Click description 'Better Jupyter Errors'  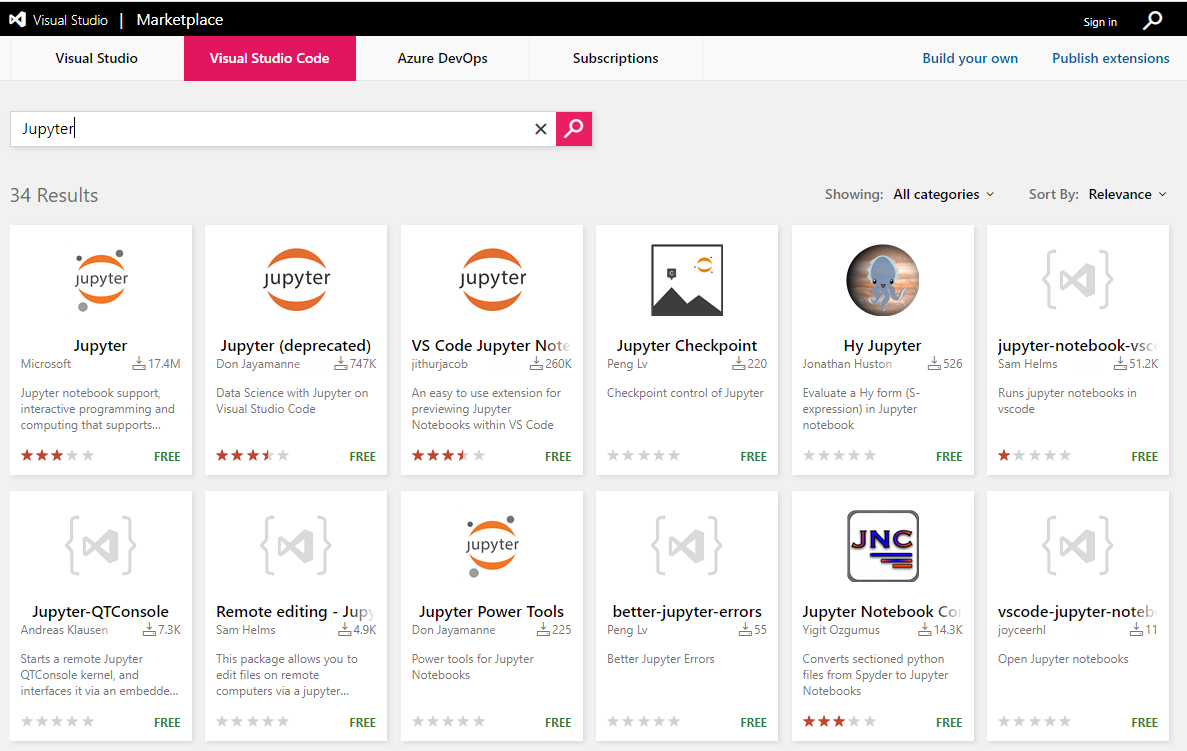[660, 659]
